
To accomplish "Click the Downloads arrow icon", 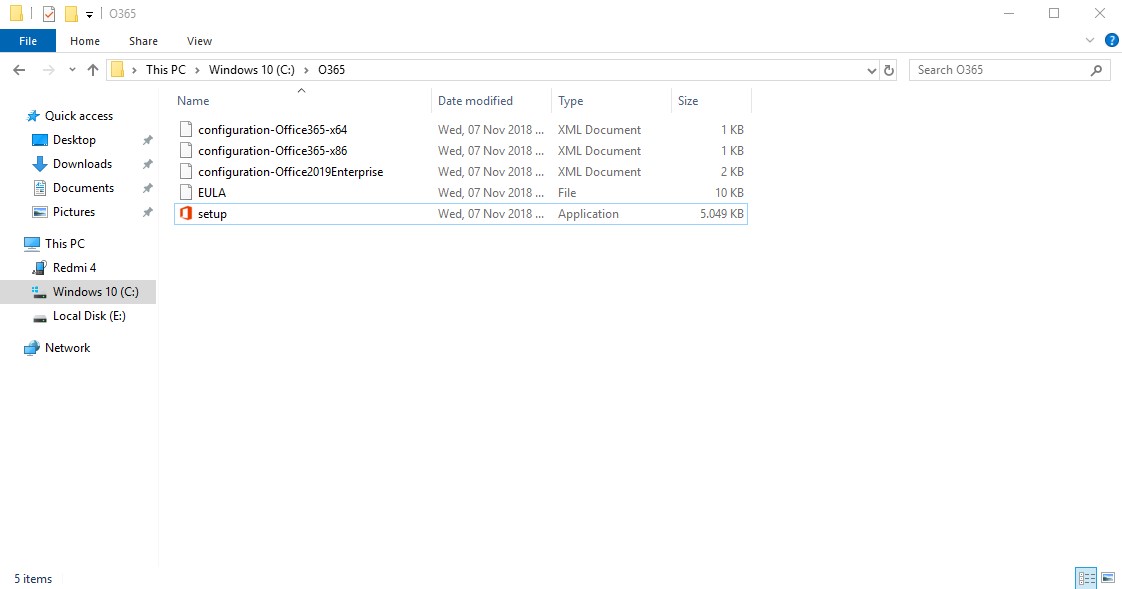I will pyautogui.click(x=40, y=164).
